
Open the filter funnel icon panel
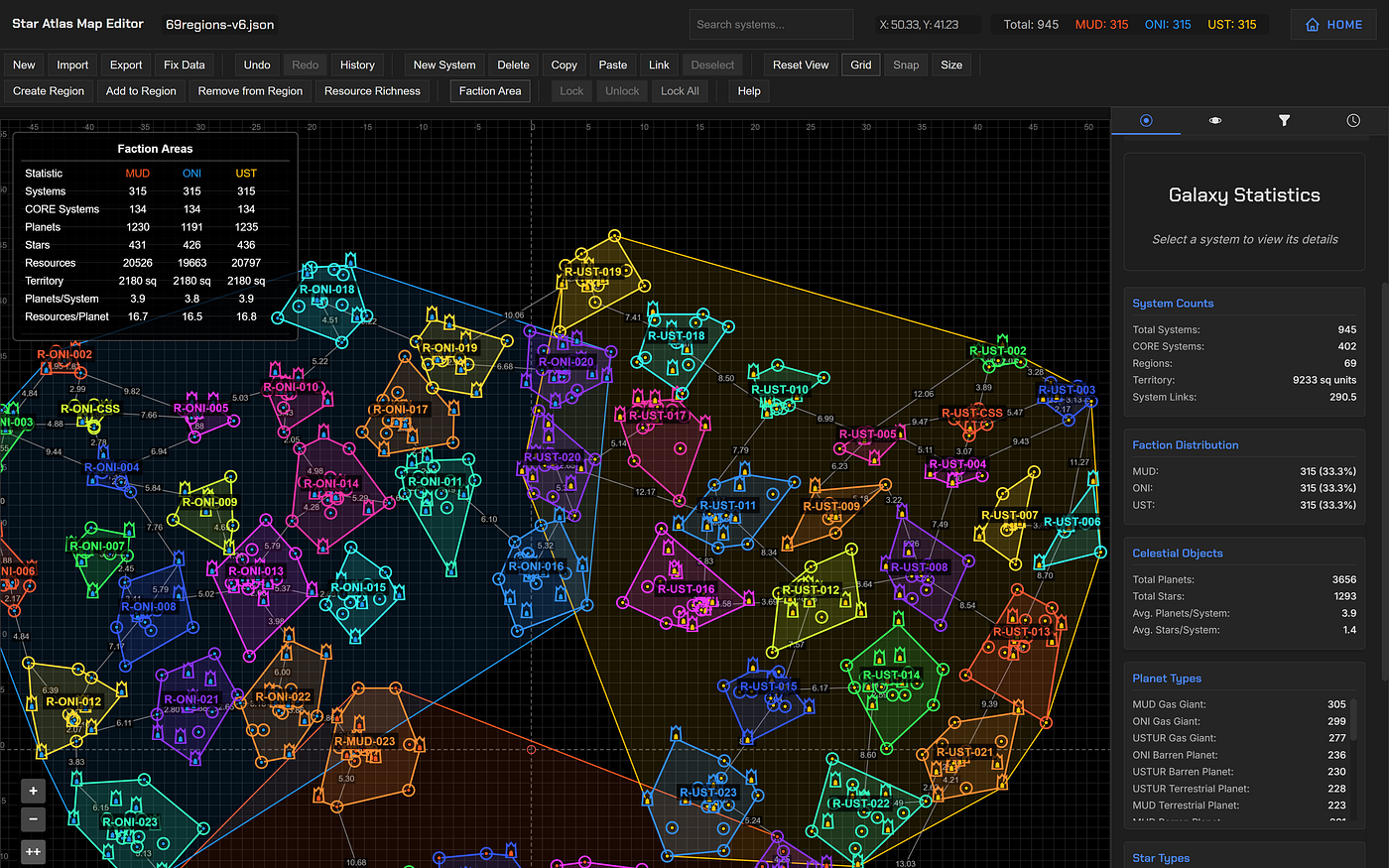1284,120
